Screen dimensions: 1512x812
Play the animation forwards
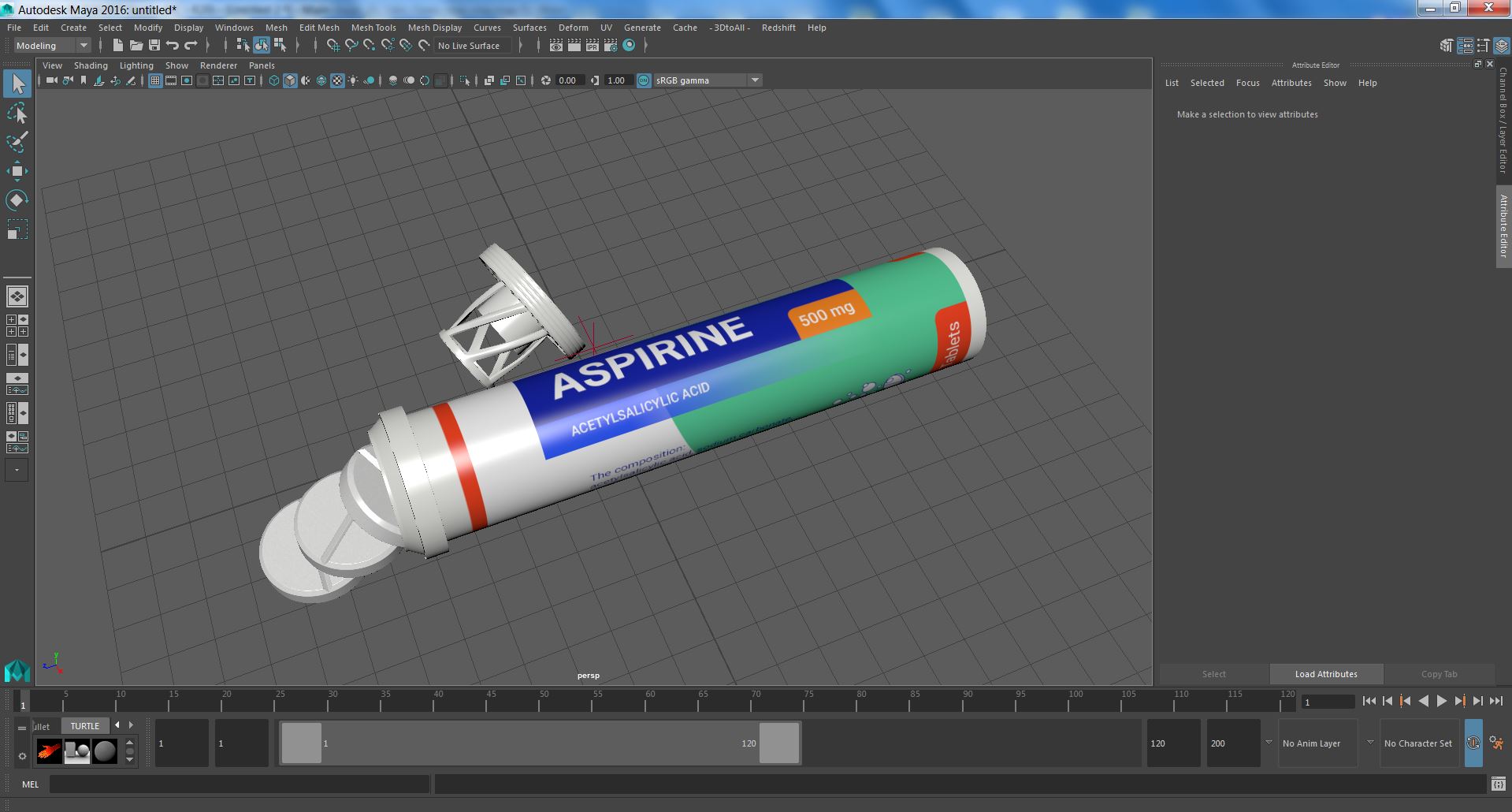click(1441, 701)
